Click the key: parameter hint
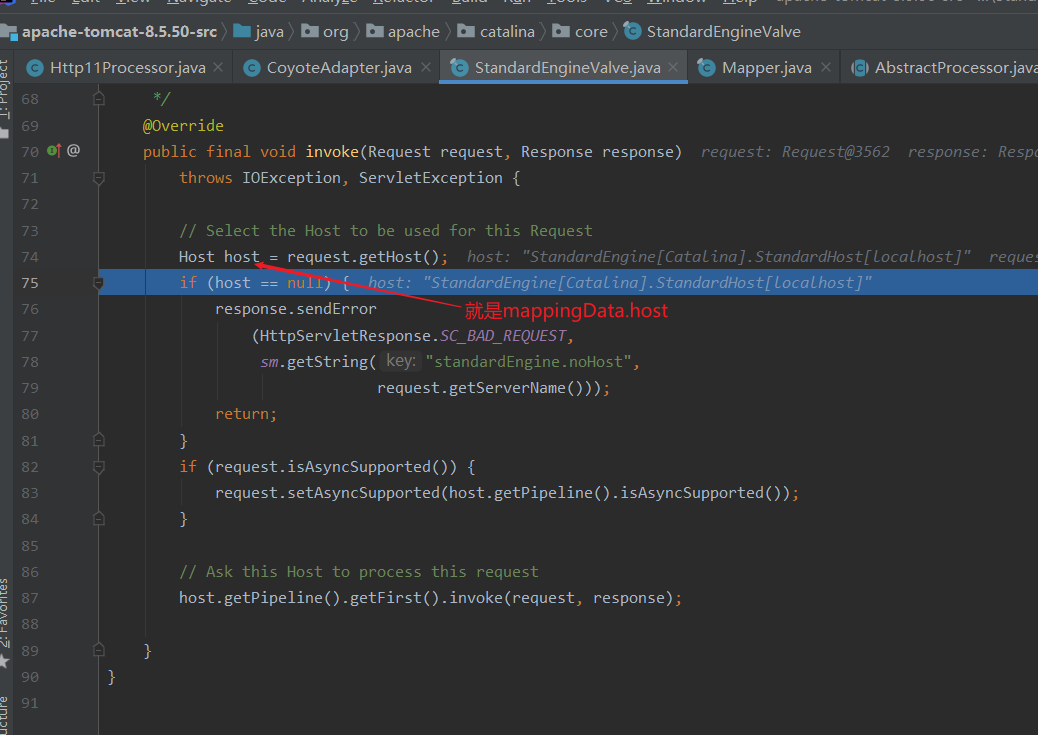 tap(401, 361)
